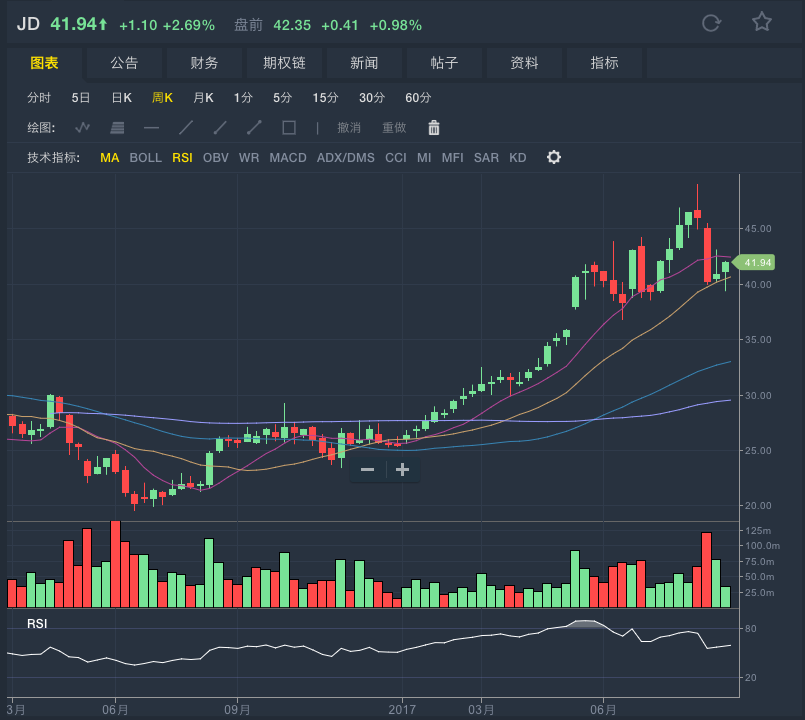Toggle the RSI indicator
Image resolution: width=805 pixels, height=720 pixels.
[x=182, y=158]
